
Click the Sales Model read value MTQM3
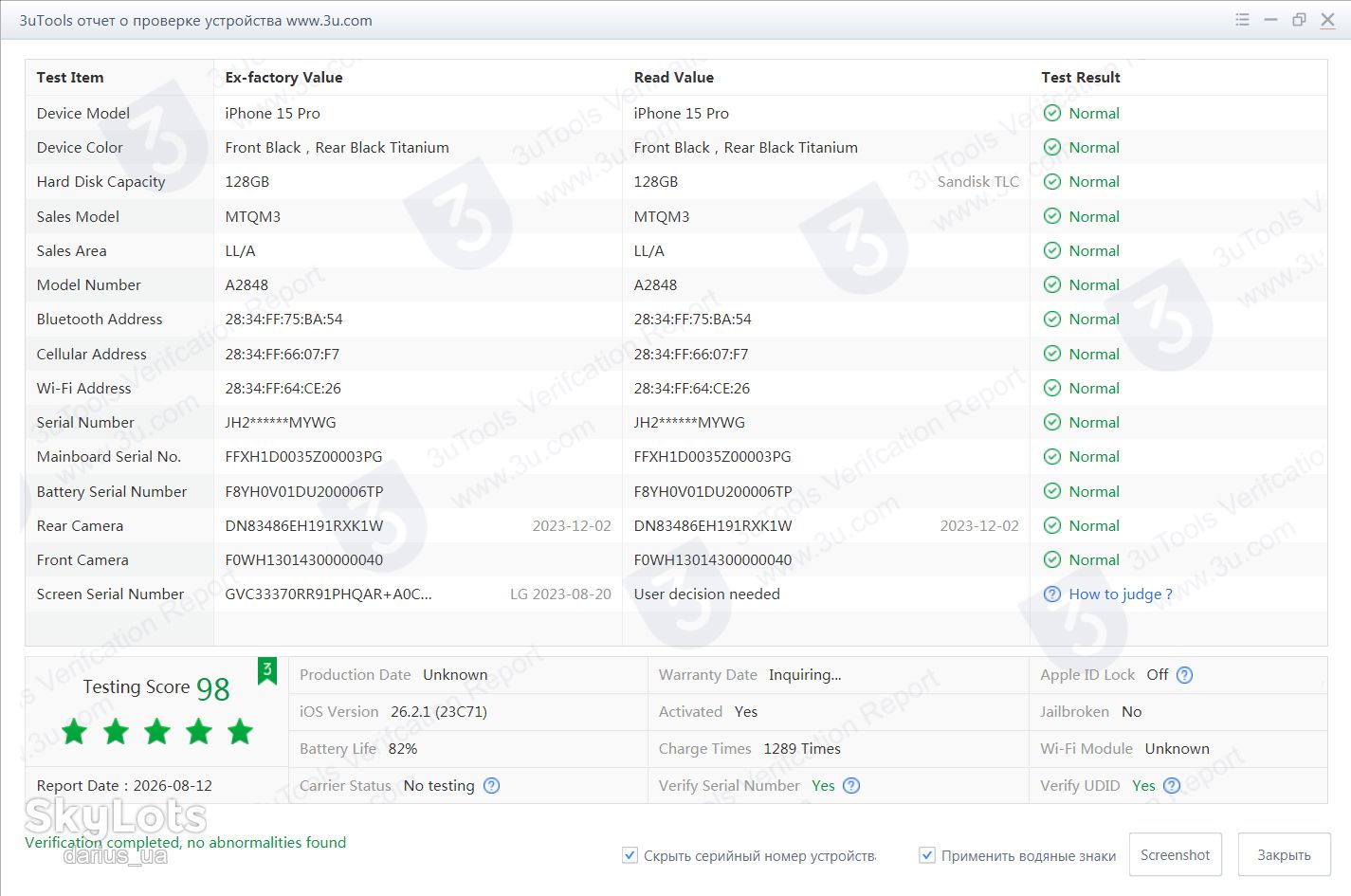tap(662, 217)
